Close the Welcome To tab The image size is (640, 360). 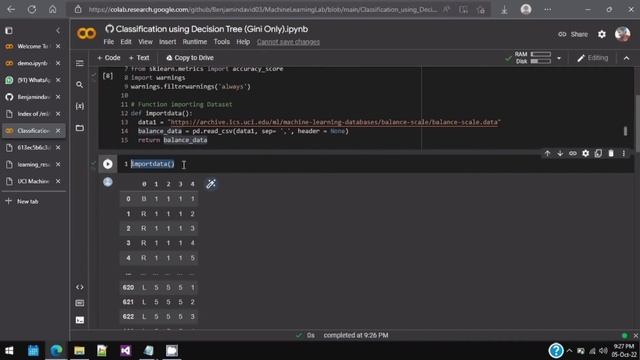[58, 47]
